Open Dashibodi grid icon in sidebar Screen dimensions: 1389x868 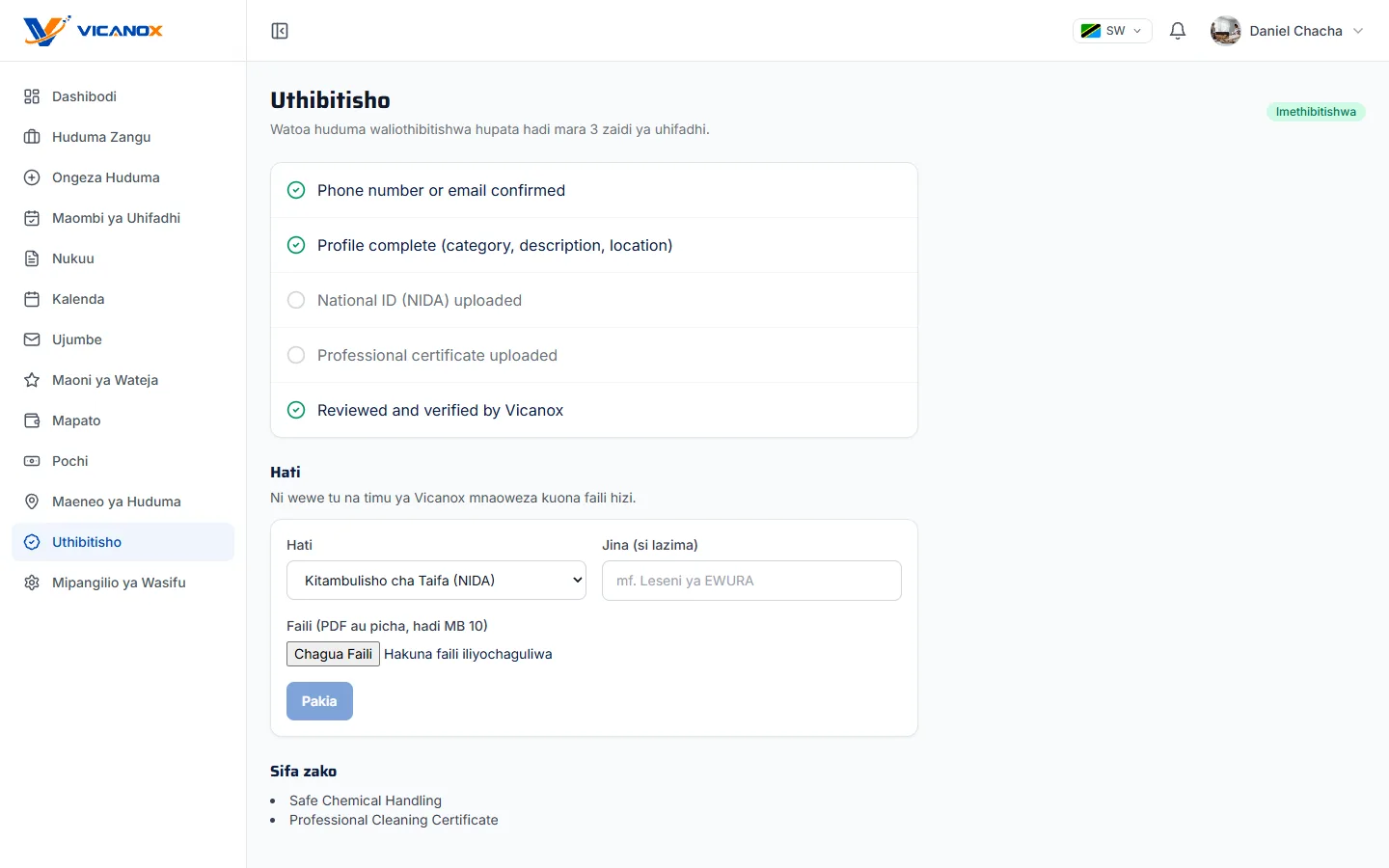[x=32, y=96]
